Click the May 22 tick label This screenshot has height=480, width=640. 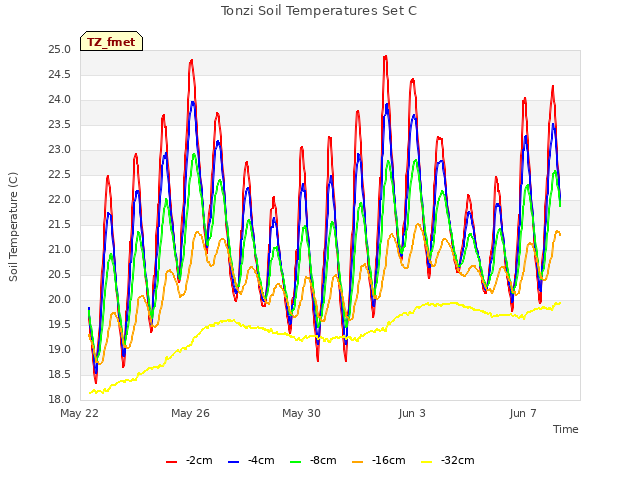click(x=80, y=413)
